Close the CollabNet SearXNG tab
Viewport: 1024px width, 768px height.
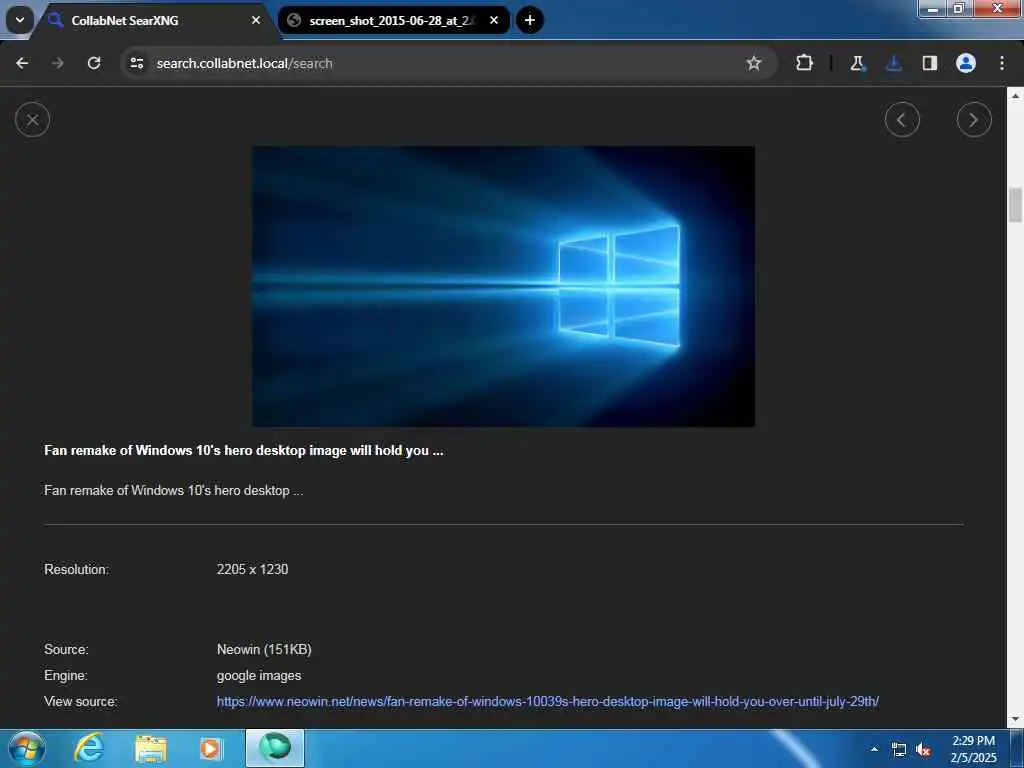256,20
